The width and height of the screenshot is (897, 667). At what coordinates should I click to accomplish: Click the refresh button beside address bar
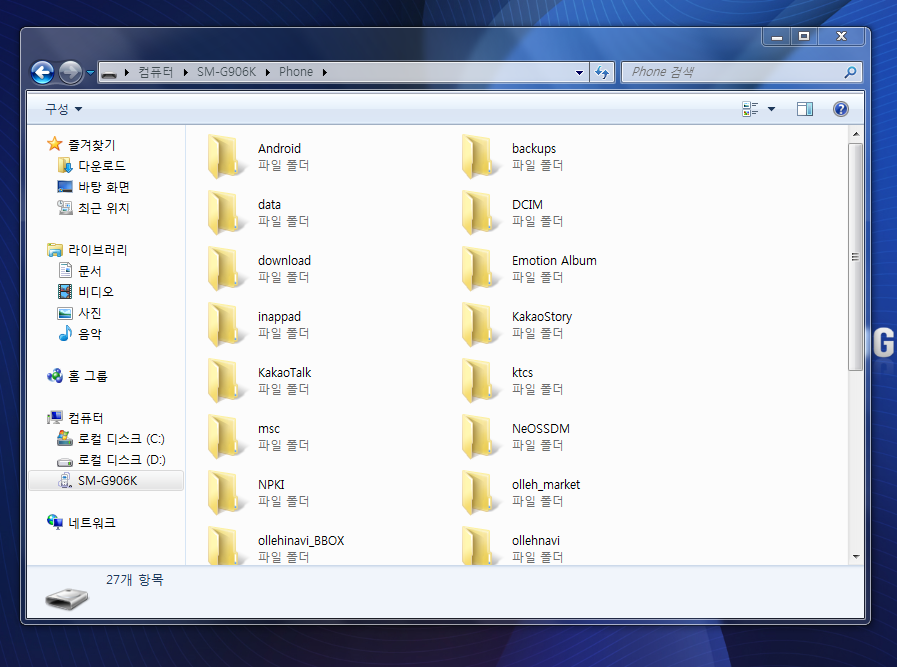(x=602, y=72)
